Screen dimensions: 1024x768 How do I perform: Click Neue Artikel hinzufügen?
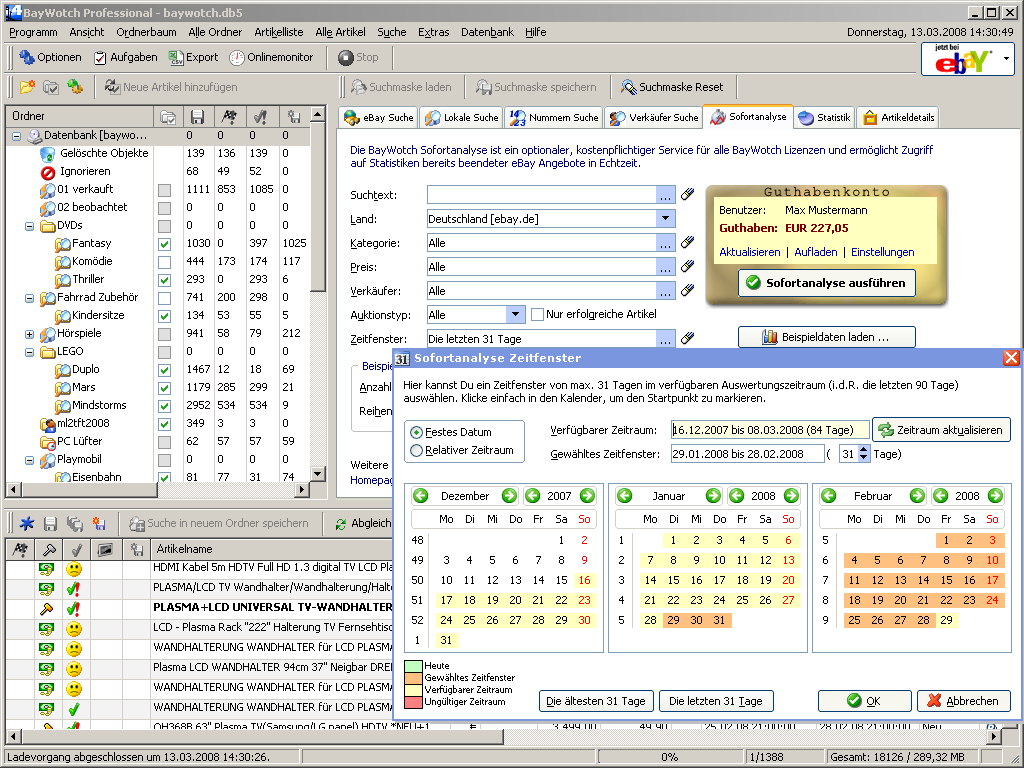coord(171,87)
